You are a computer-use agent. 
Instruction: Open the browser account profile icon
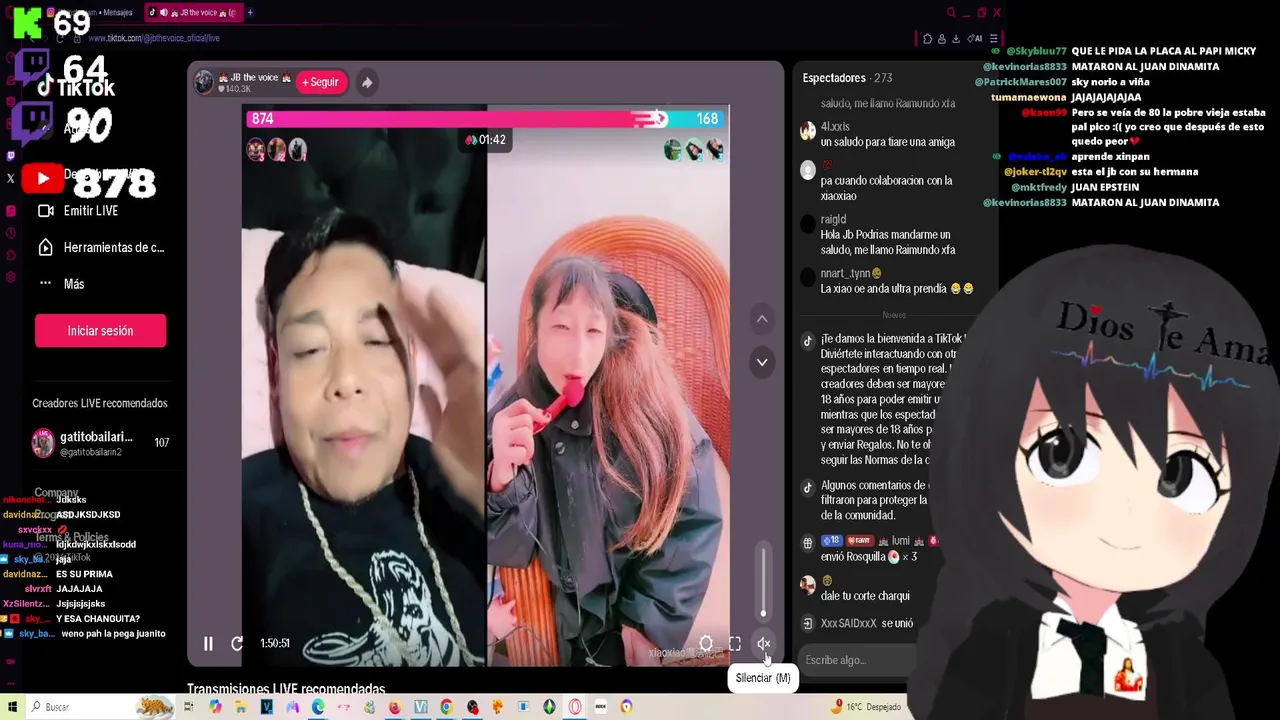942,39
